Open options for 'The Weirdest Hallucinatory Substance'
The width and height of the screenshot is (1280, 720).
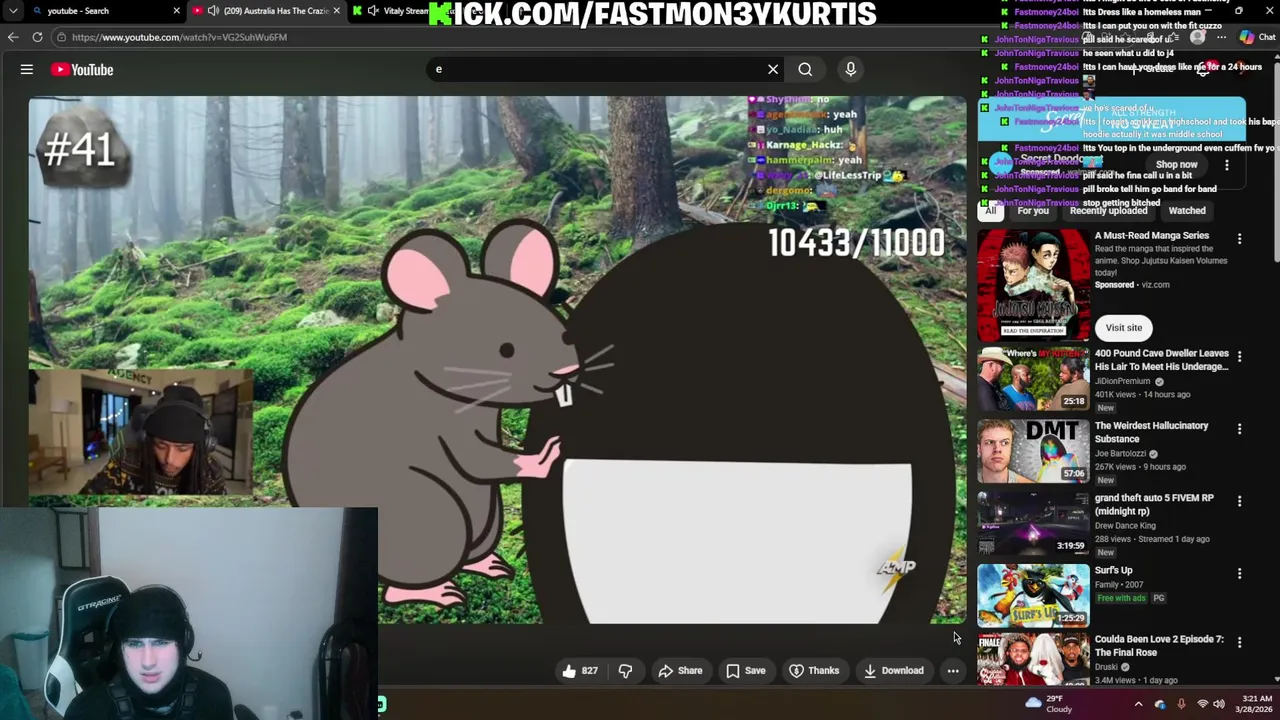coord(1239,429)
